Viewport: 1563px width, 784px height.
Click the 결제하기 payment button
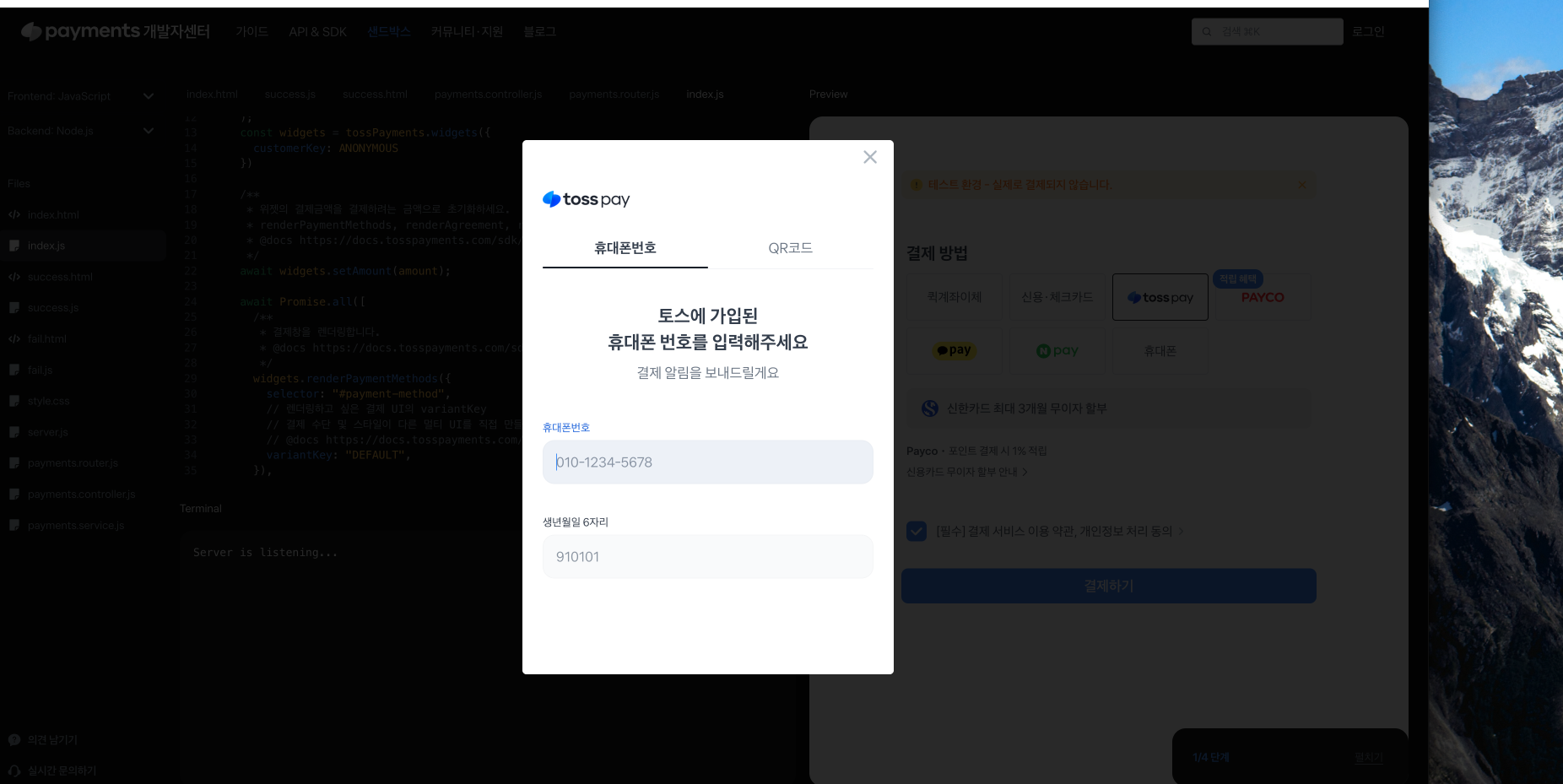click(x=1109, y=586)
